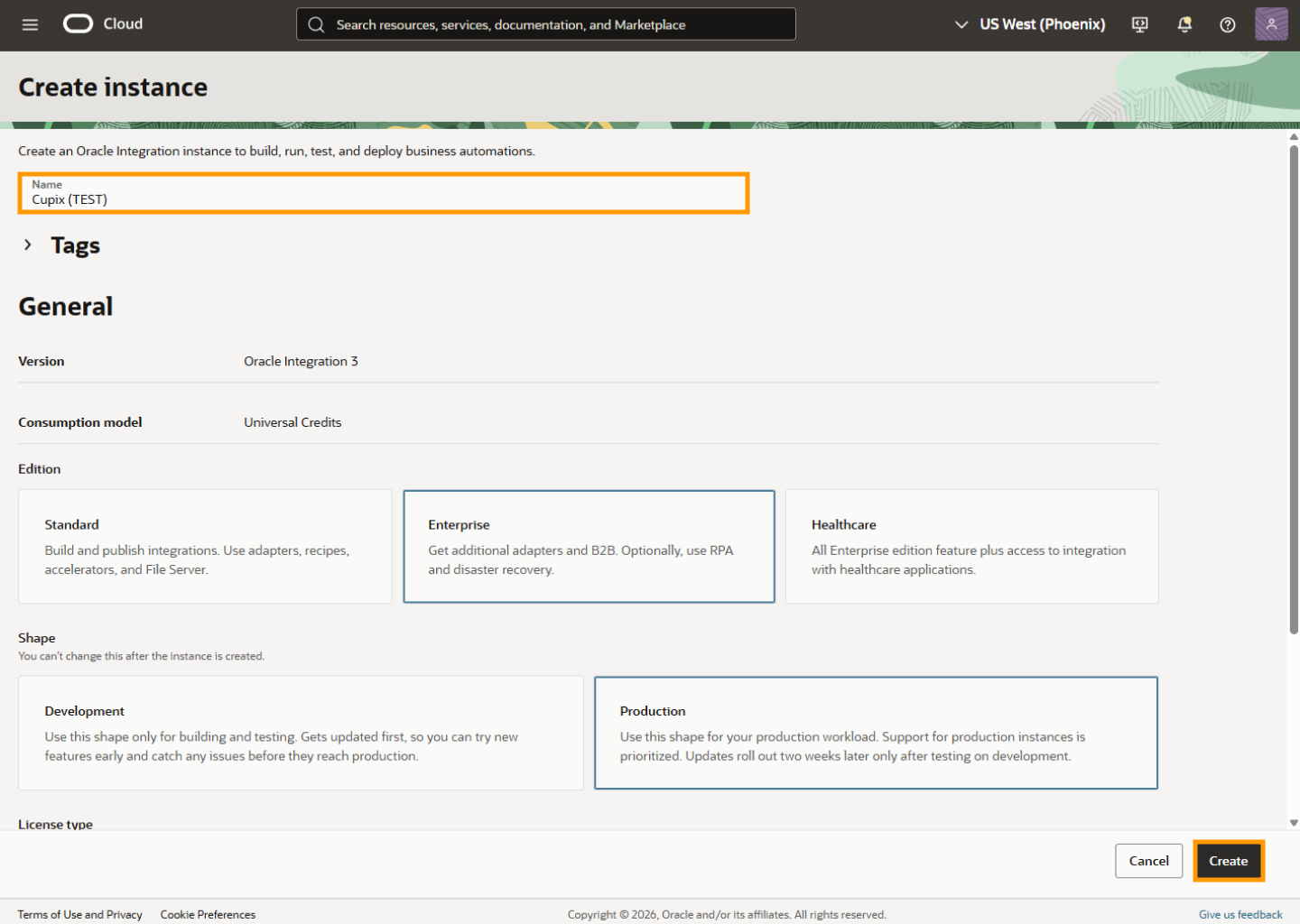Screen dimensions: 1300x924
Task: Click the Consumption model label
Action: [80, 422]
